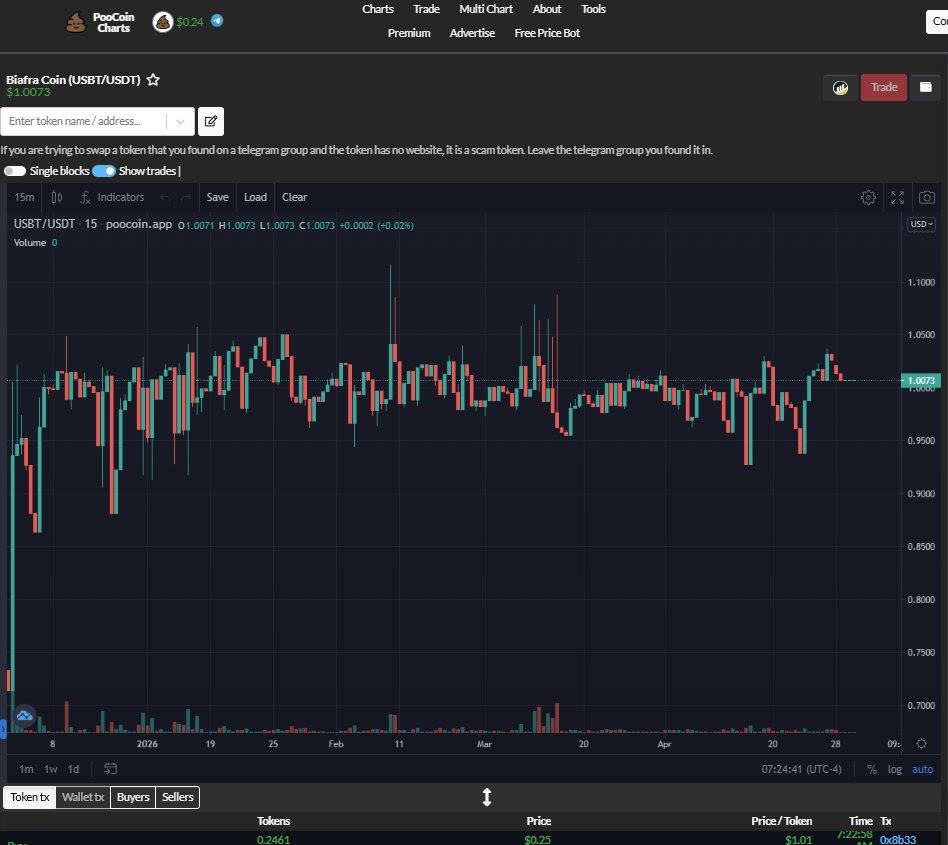The height and width of the screenshot is (845, 948).
Task: Open the About menu
Action: (x=547, y=9)
